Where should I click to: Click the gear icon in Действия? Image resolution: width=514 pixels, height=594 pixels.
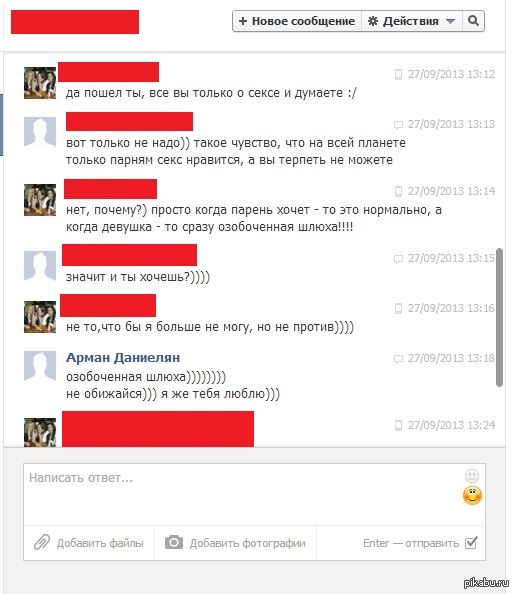373,21
